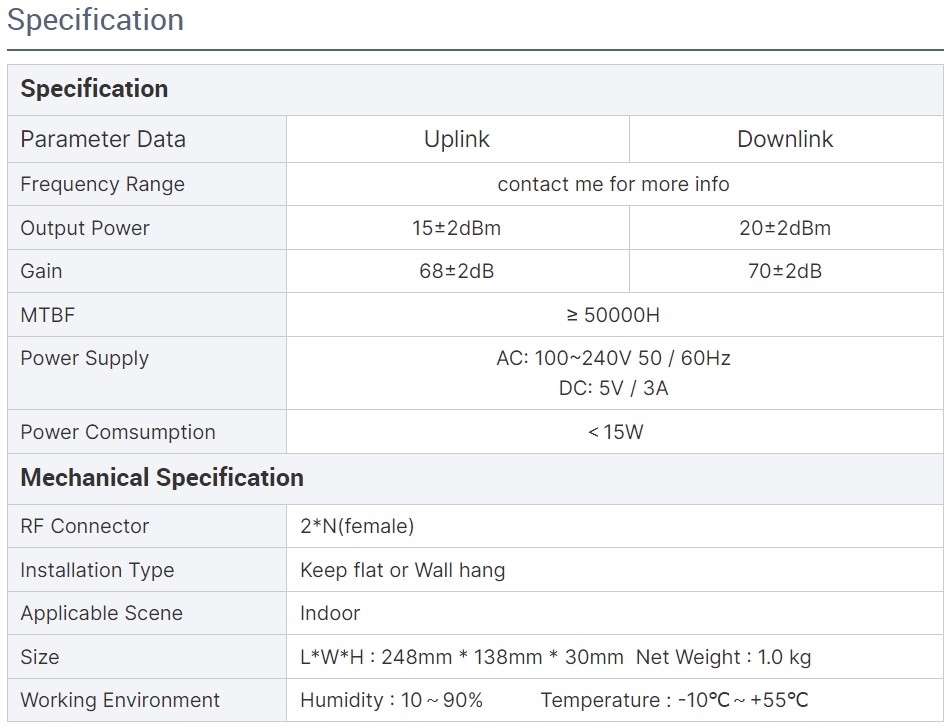Select the "< 15W" power consumption value
947x726 pixels.
(x=615, y=432)
